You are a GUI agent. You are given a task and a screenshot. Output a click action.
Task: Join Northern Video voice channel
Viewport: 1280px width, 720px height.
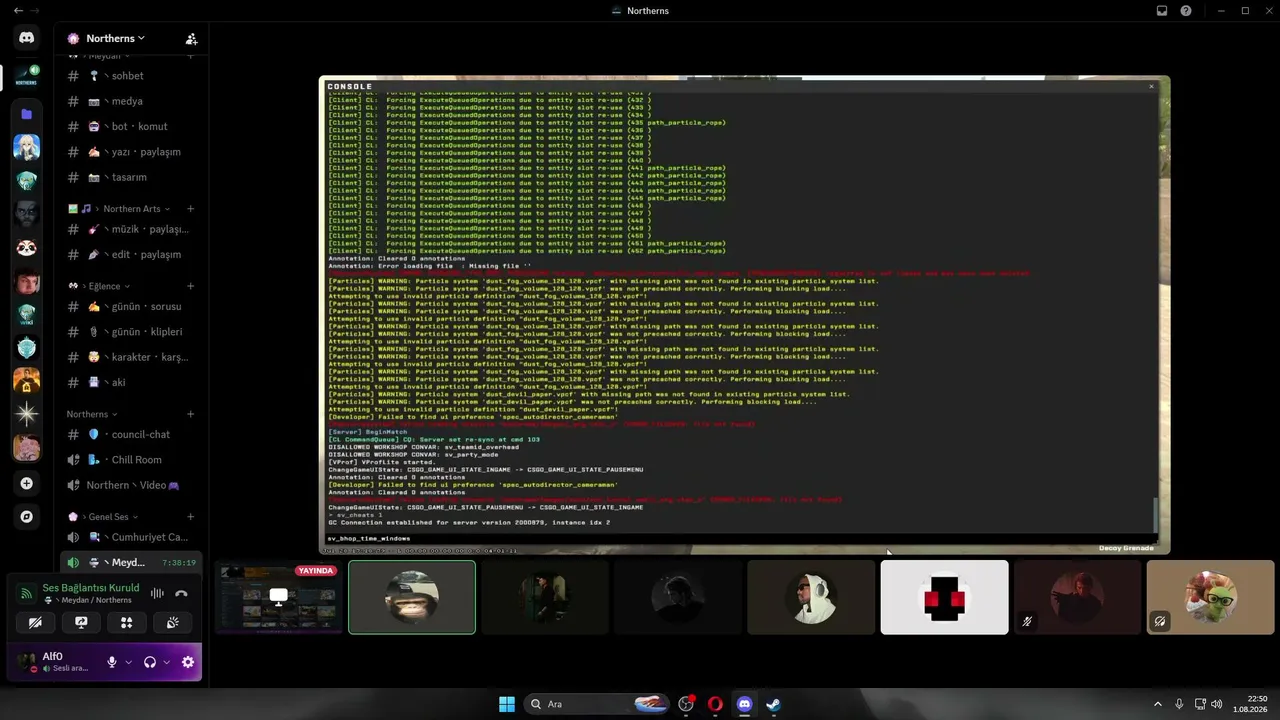point(131,486)
